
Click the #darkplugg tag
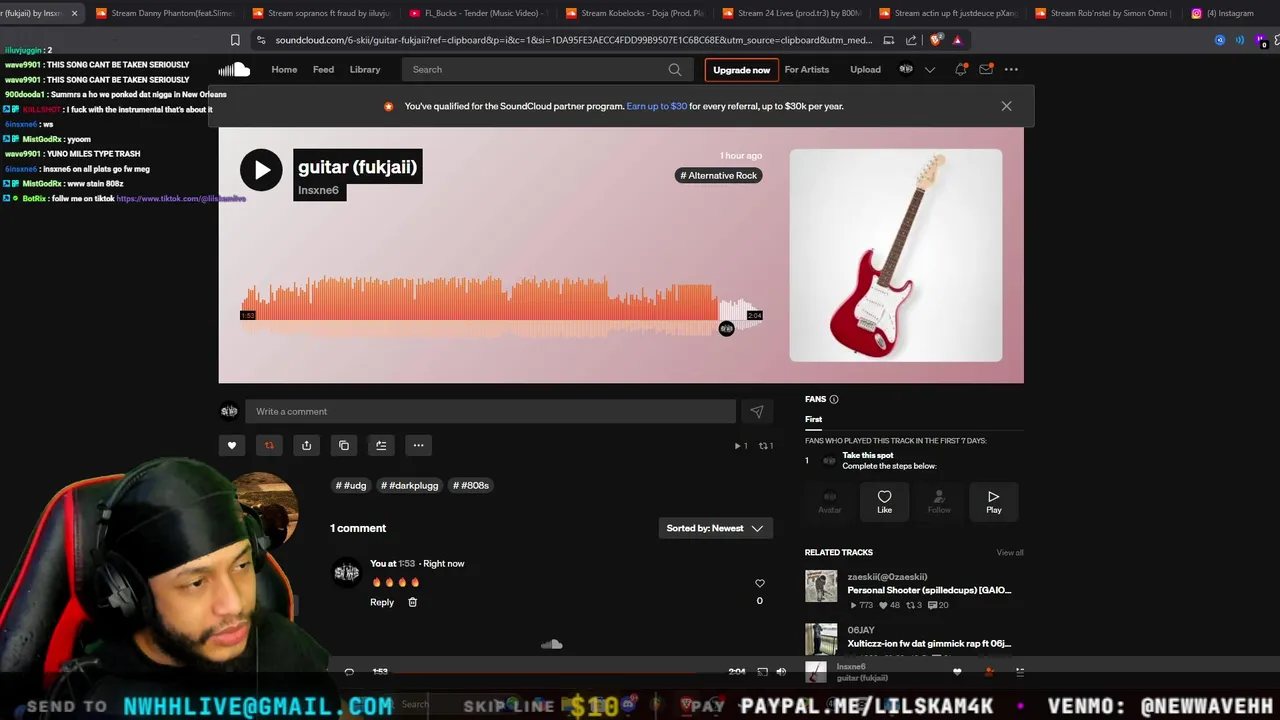pyautogui.click(x=409, y=485)
